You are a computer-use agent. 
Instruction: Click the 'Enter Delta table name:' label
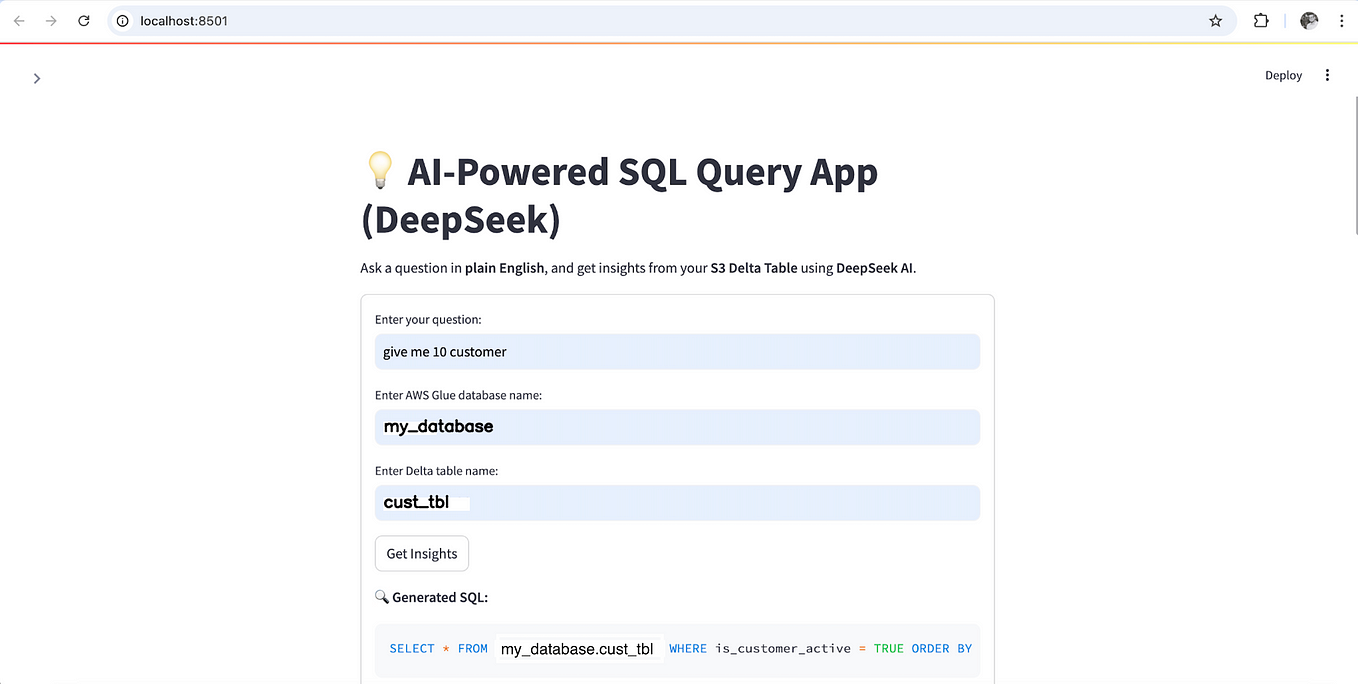[436, 470]
